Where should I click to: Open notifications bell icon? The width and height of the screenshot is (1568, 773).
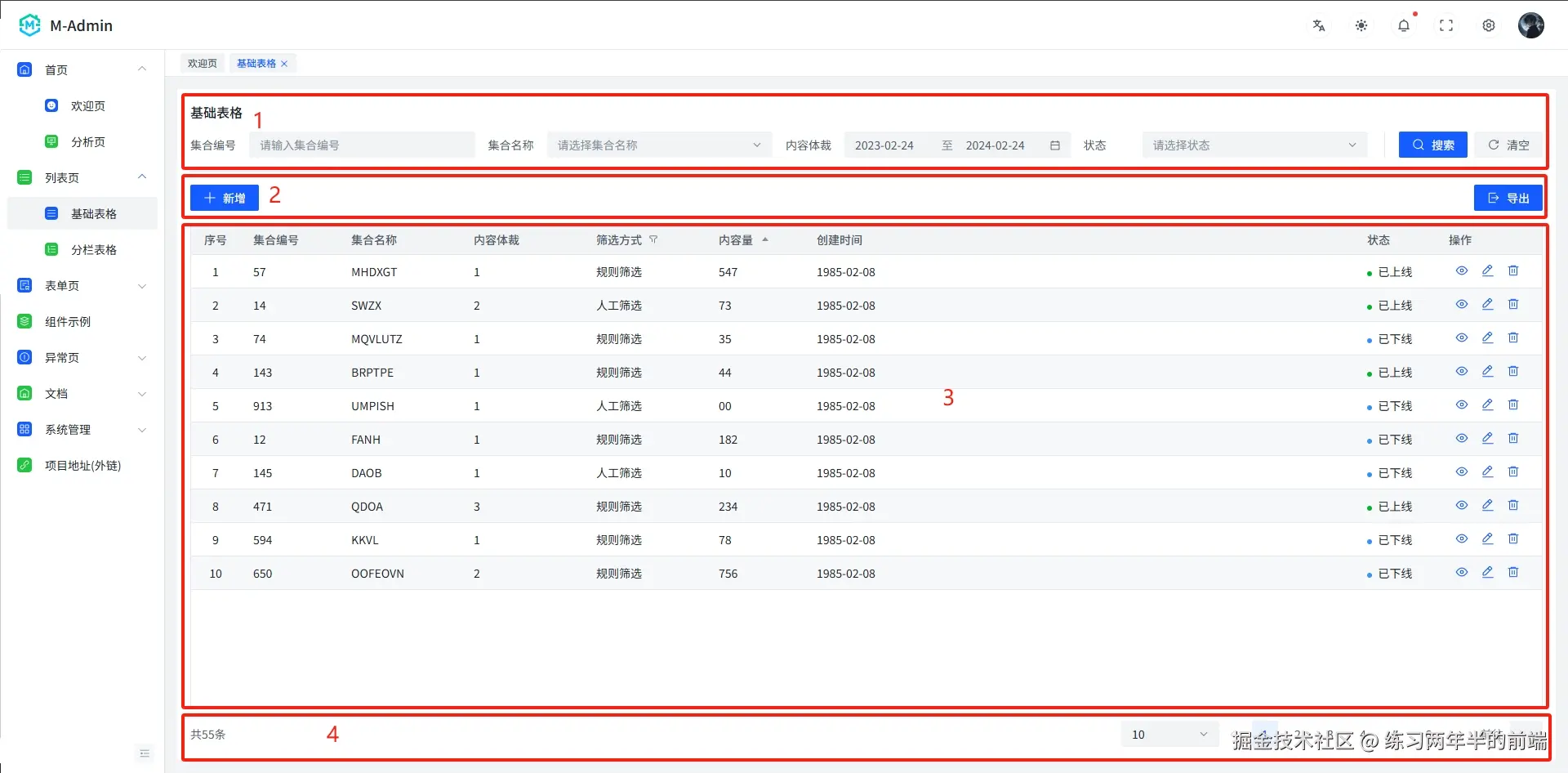tap(1404, 25)
